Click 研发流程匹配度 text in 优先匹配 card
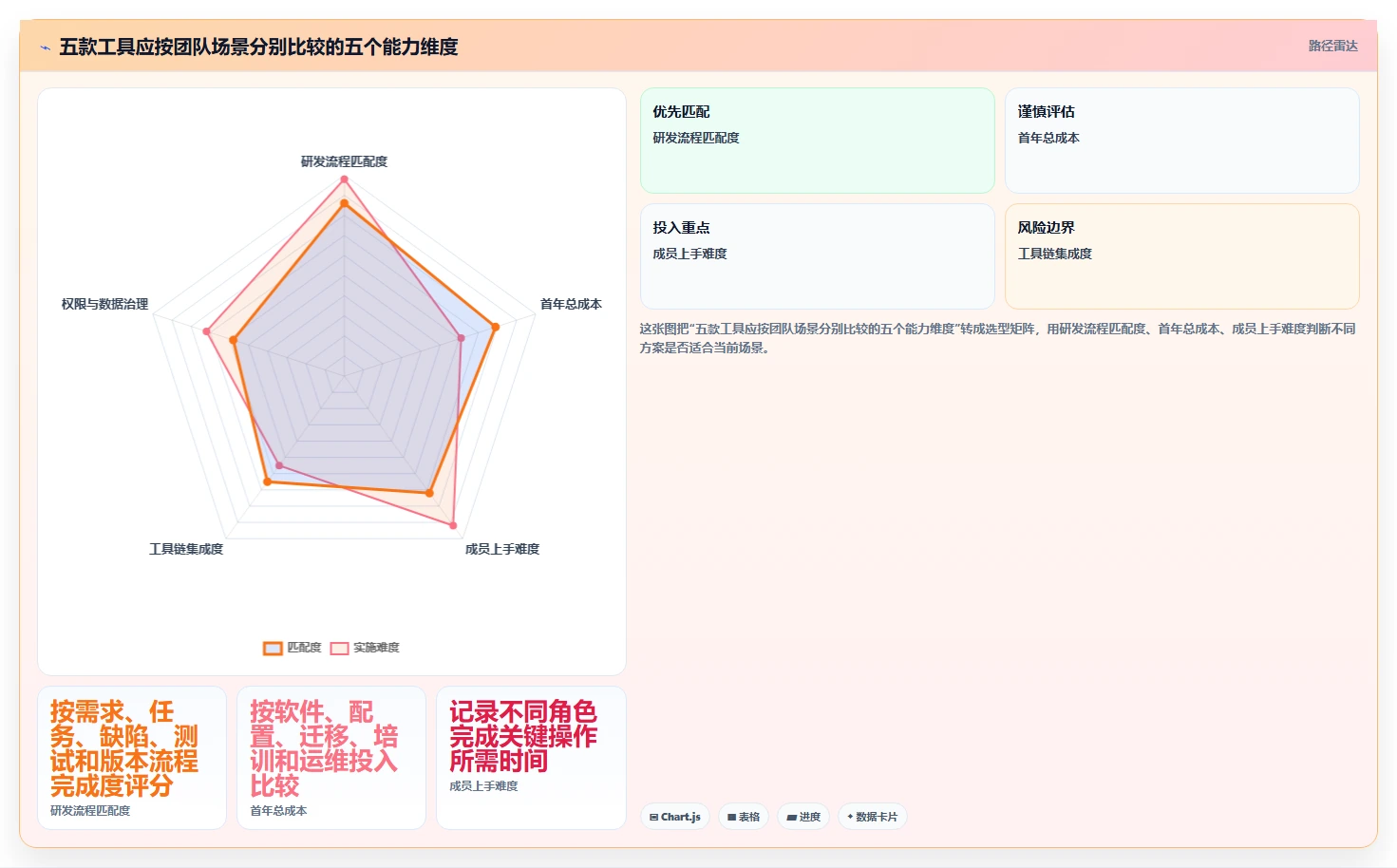 point(696,138)
